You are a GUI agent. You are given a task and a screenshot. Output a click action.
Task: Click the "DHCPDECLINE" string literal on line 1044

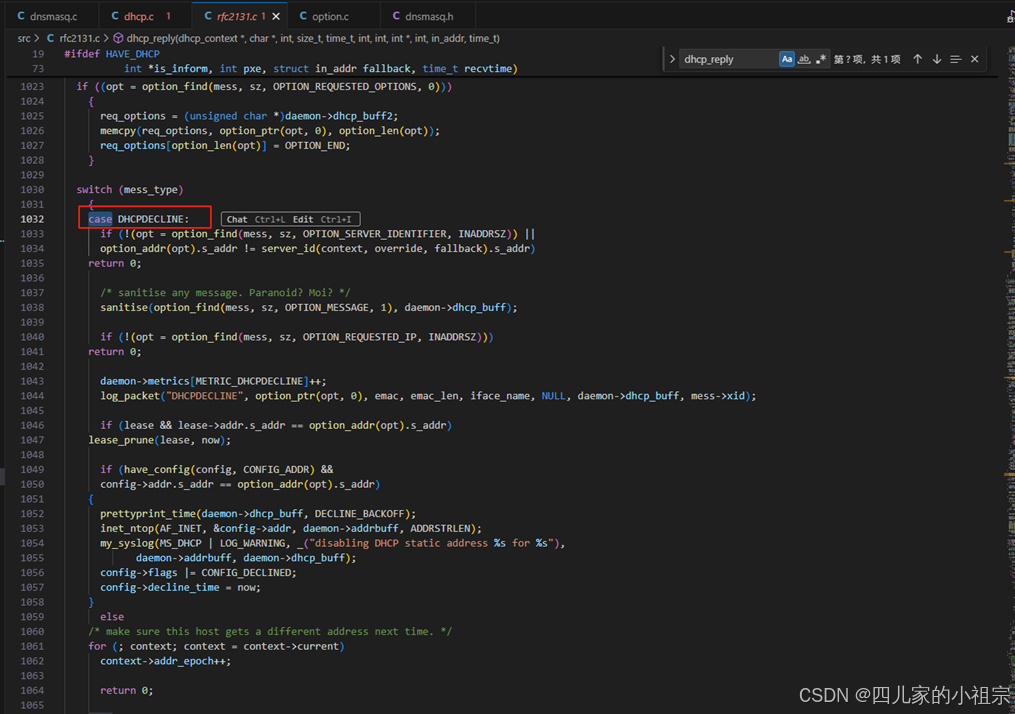(205, 396)
